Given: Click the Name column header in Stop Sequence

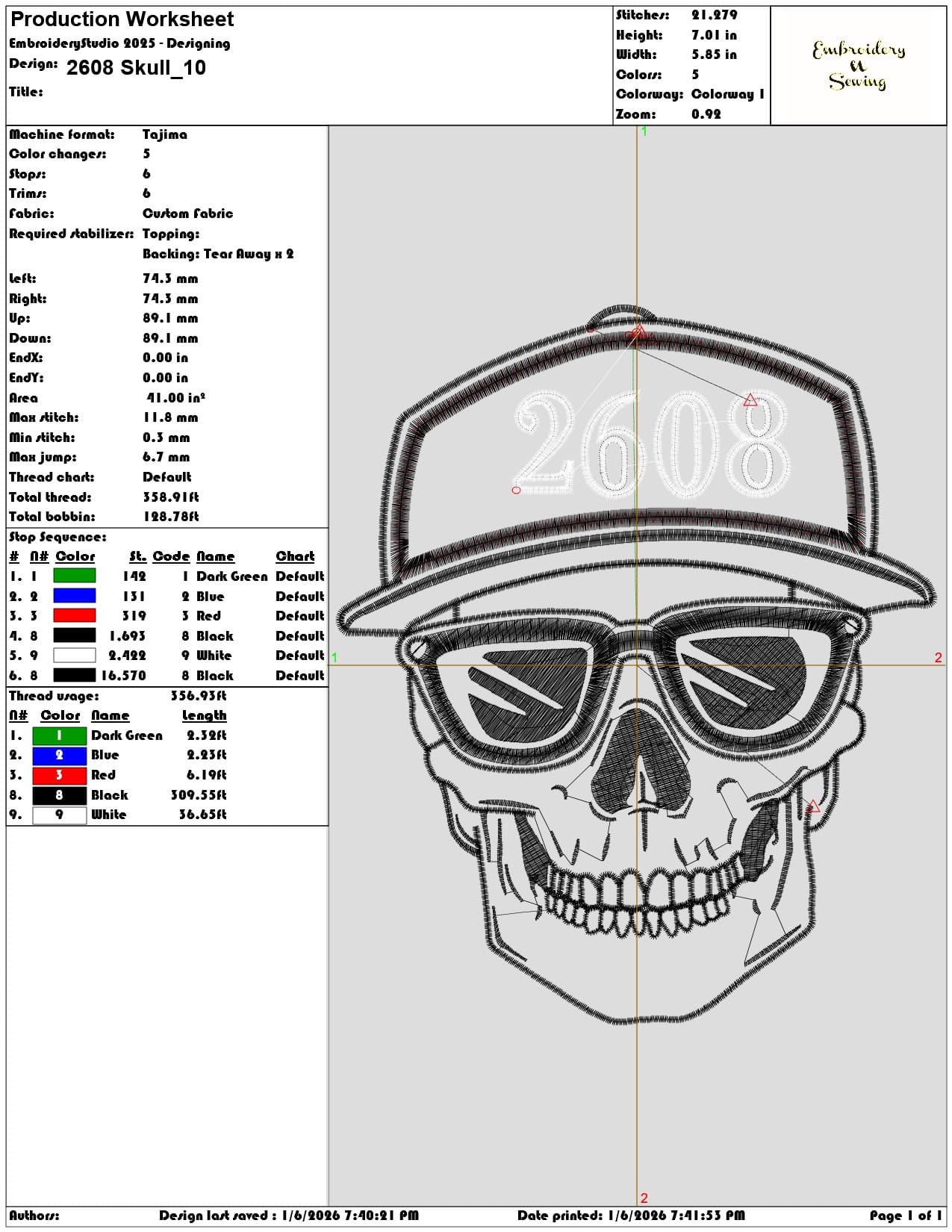Looking at the screenshot, I should [x=216, y=556].
